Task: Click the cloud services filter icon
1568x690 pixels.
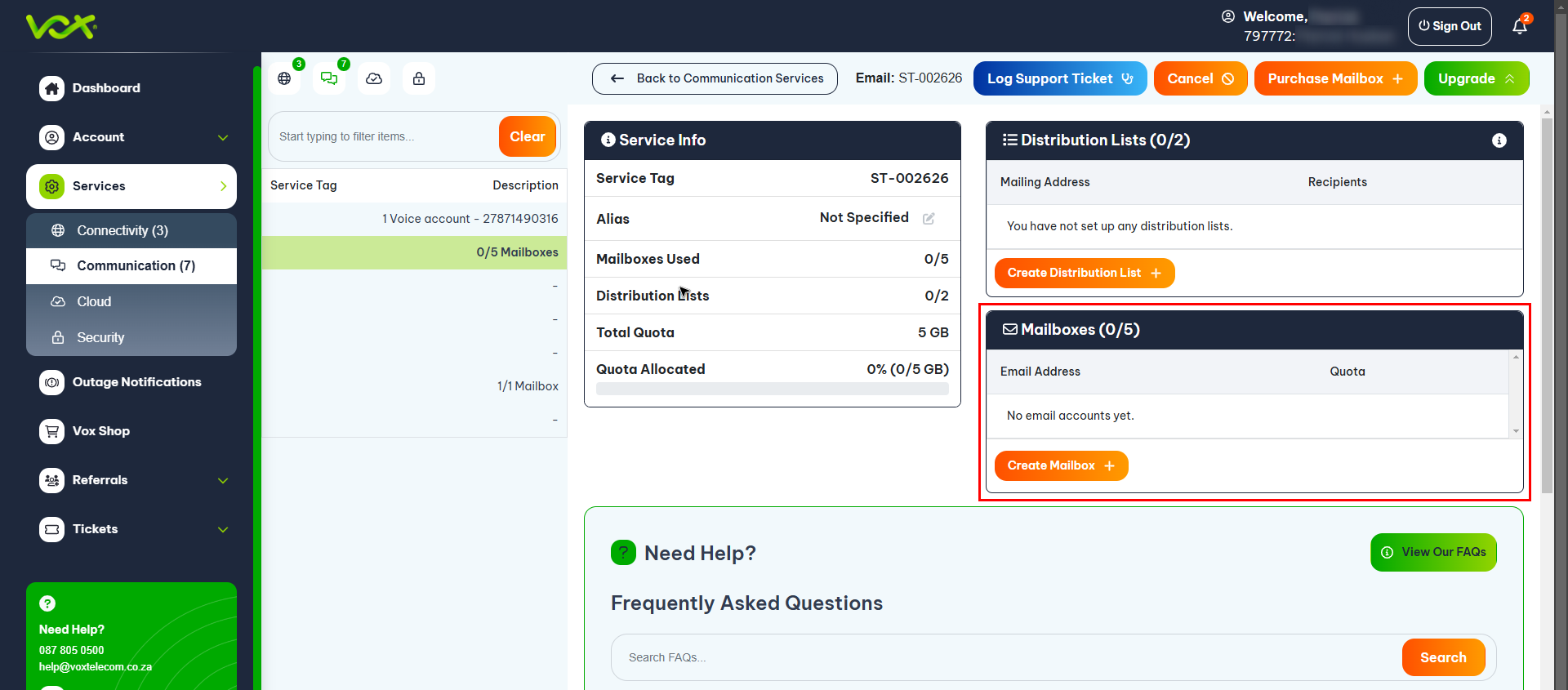Action: point(374,79)
